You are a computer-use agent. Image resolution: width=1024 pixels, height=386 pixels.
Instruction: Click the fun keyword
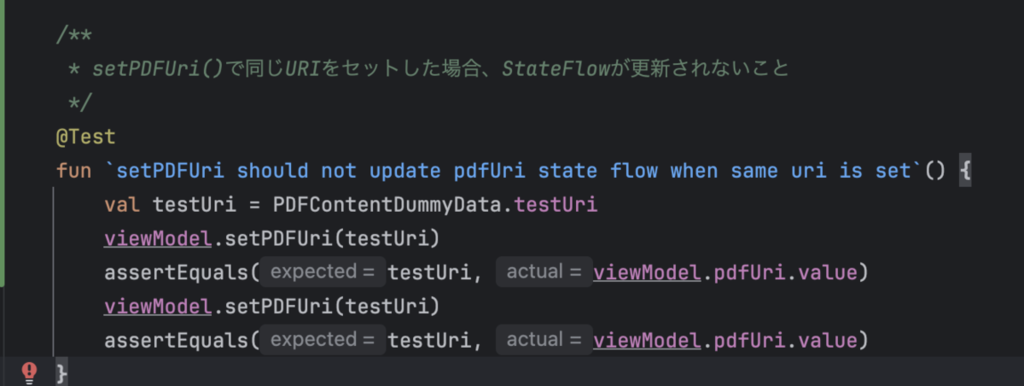point(74,171)
